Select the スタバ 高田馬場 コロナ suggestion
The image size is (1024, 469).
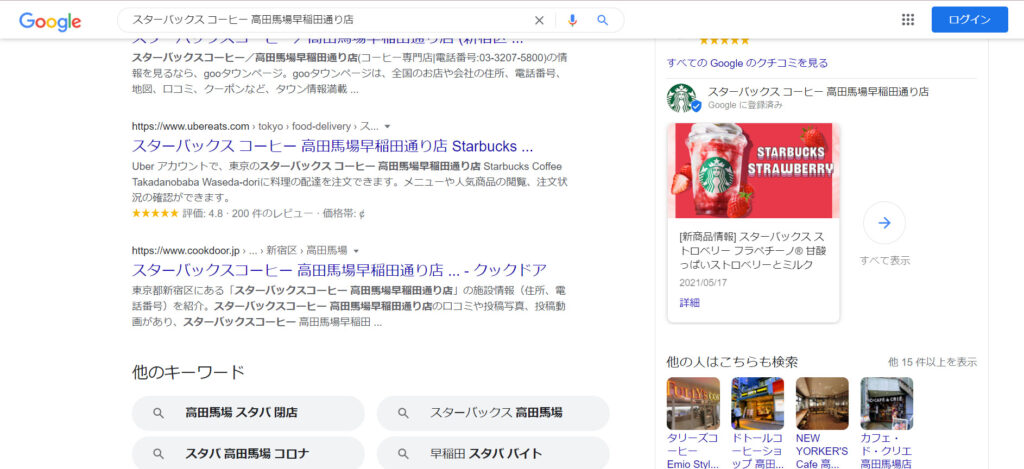point(248,453)
